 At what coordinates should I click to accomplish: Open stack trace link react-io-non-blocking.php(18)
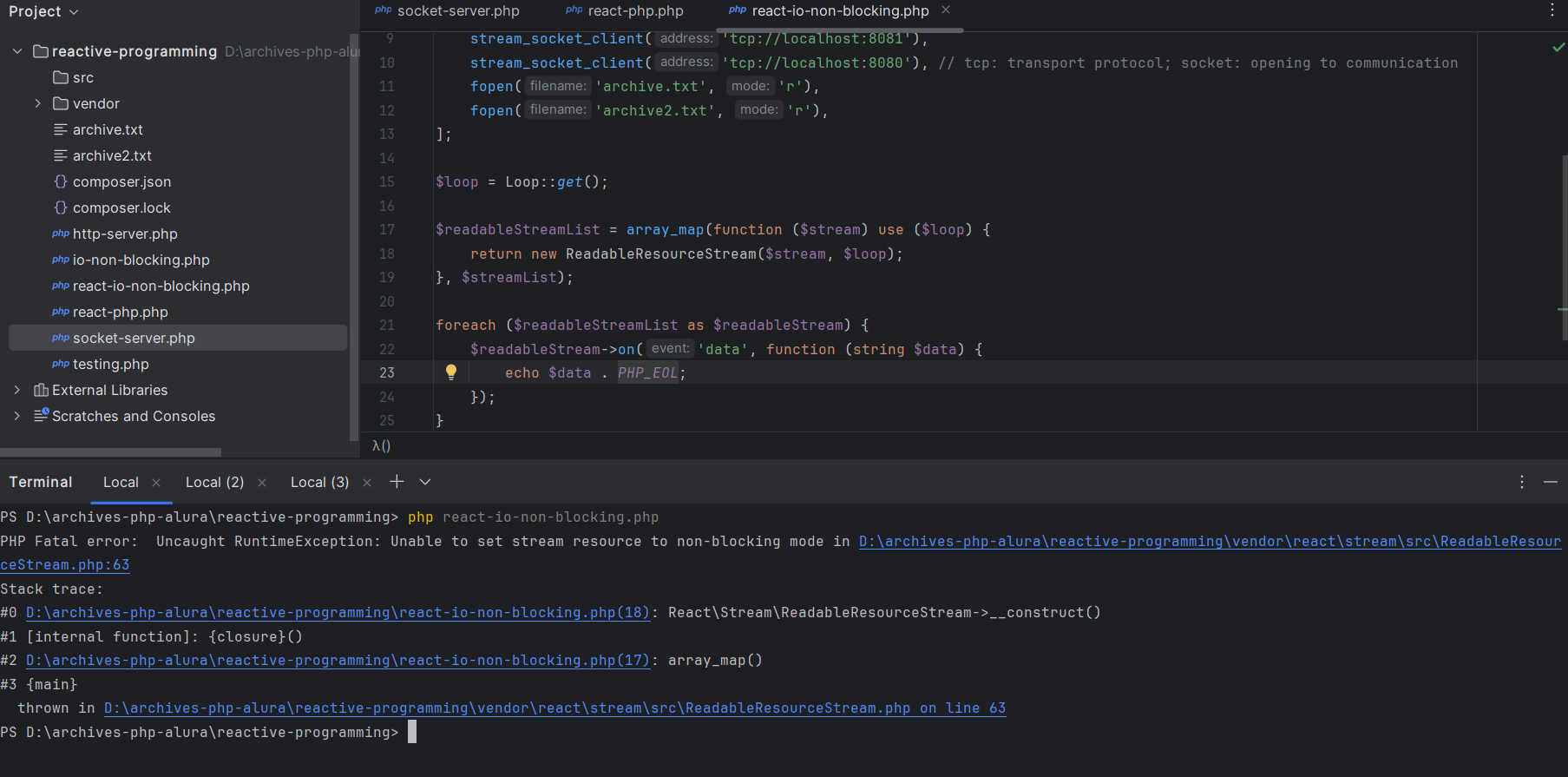click(x=338, y=613)
